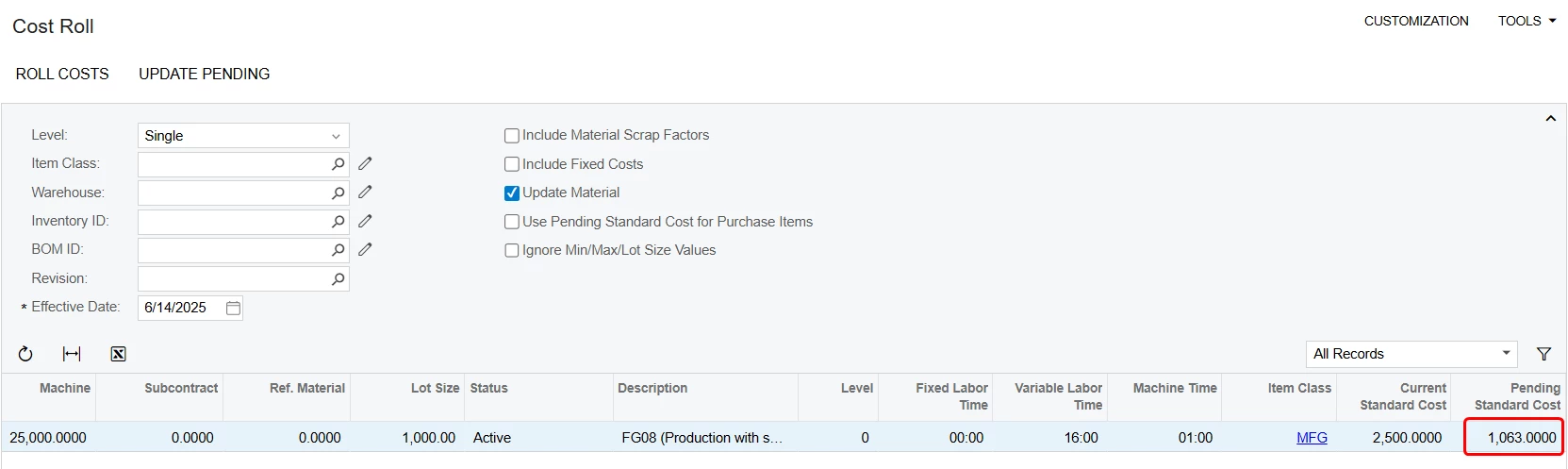Image resolution: width=1568 pixels, height=469 pixels.
Task: Click the export to Excel icon
Action: (x=118, y=354)
